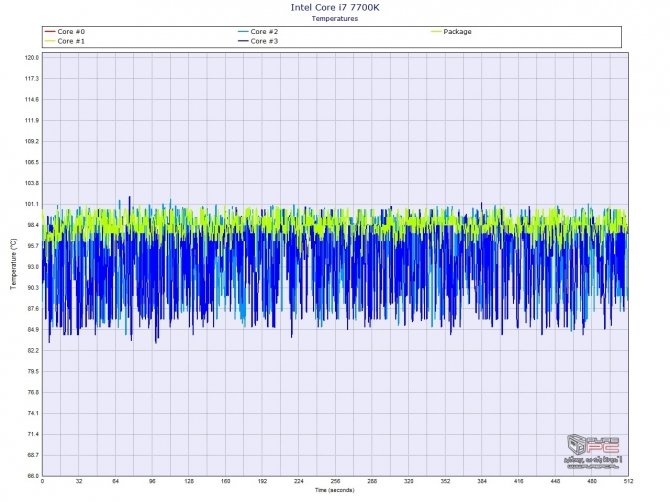Click the 32 x-axis tick label

[x=79, y=481]
